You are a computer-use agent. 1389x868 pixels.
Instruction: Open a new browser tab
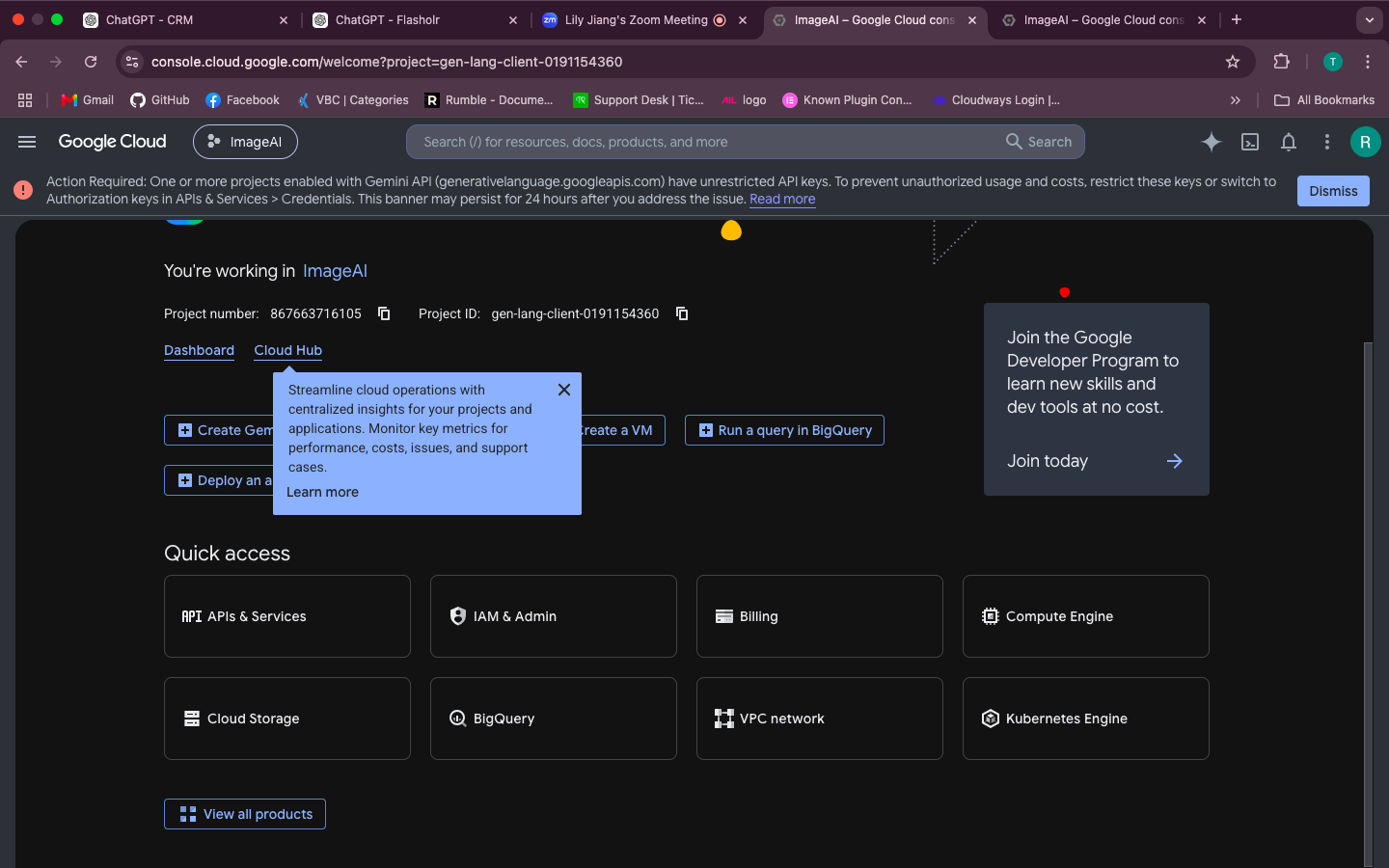pos(1237,19)
